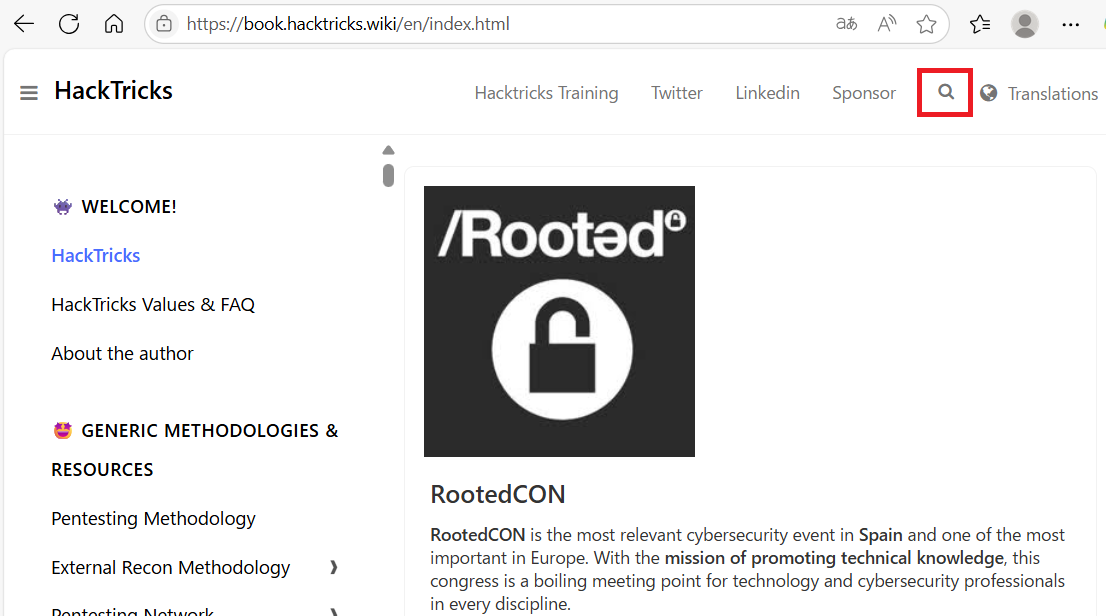
Task: Add page to favorites star icon
Action: tap(927, 24)
